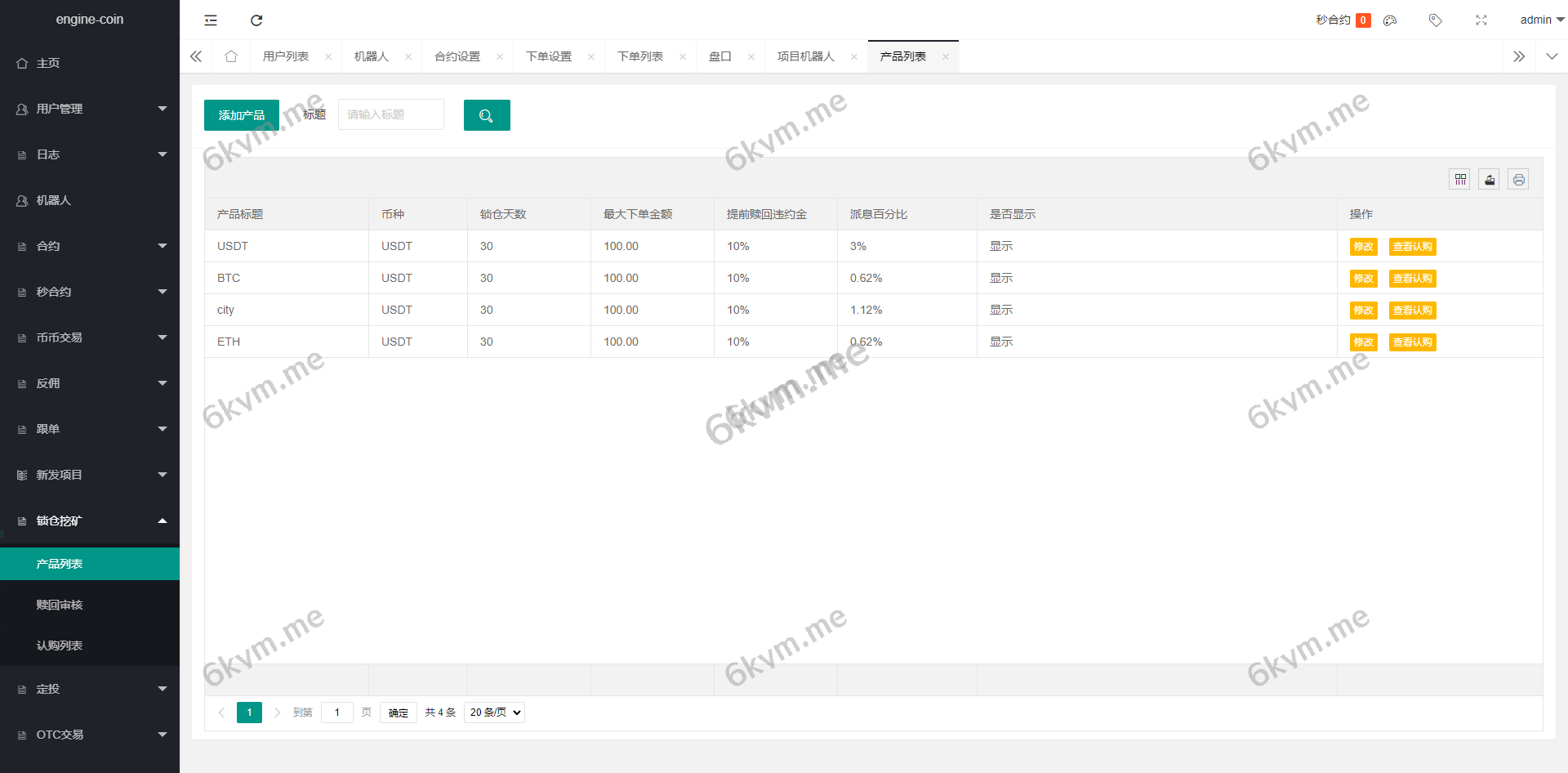Click the 添加产品 button
Viewport: 1568px width, 773px height.
click(x=241, y=114)
